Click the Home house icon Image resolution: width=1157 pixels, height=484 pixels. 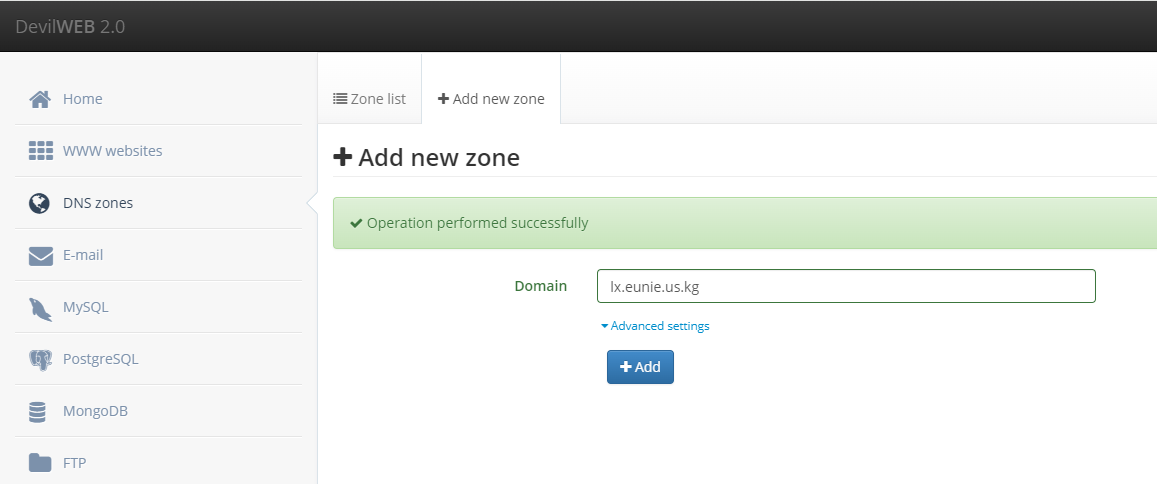[x=40, y=99]
